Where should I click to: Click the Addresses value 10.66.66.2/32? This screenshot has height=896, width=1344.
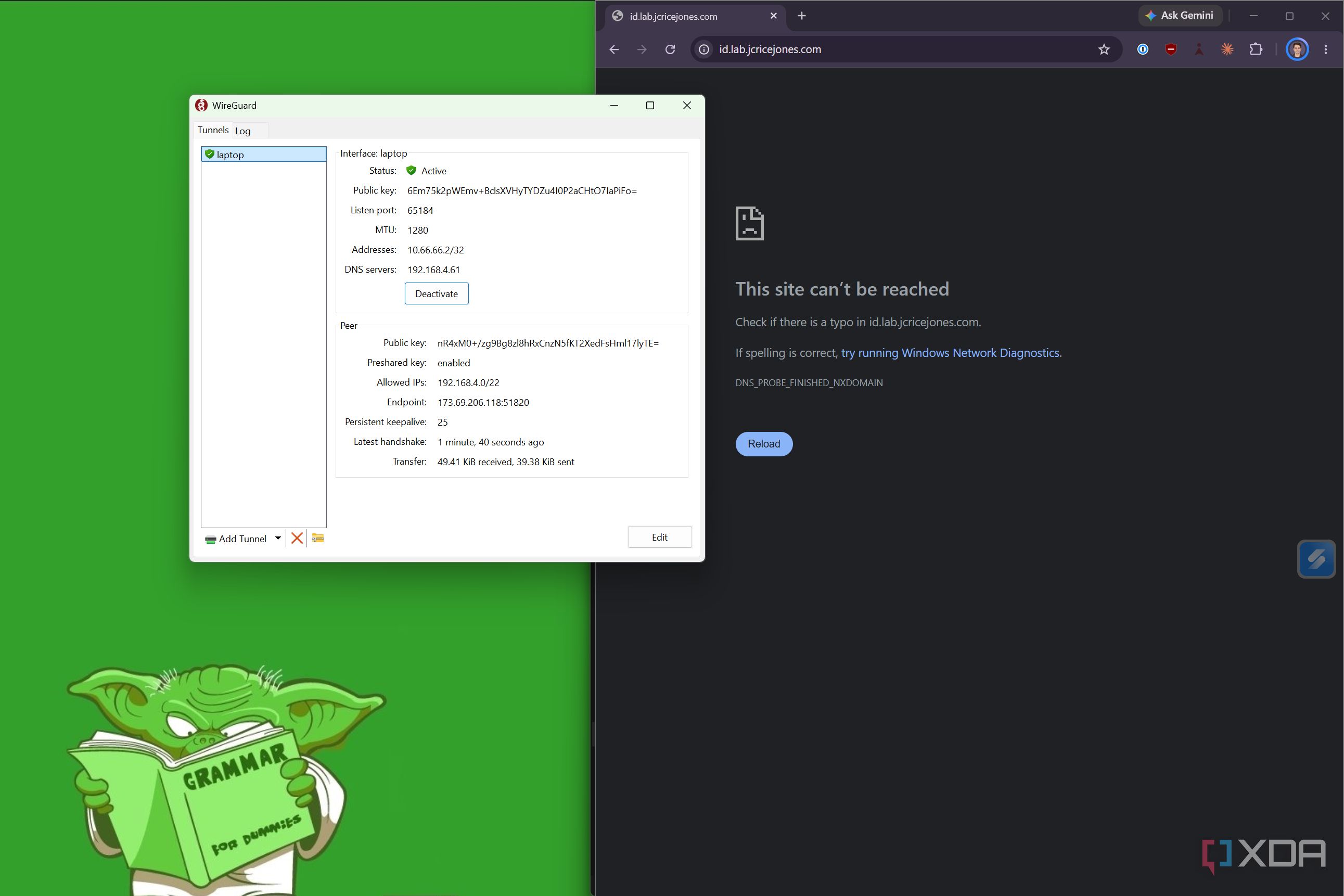tap(436, 250)
